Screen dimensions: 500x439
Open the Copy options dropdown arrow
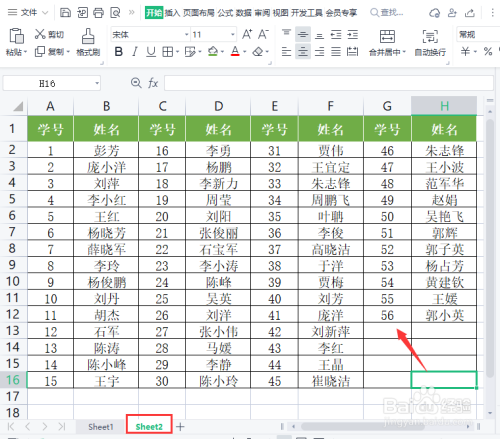click(68, 52)
